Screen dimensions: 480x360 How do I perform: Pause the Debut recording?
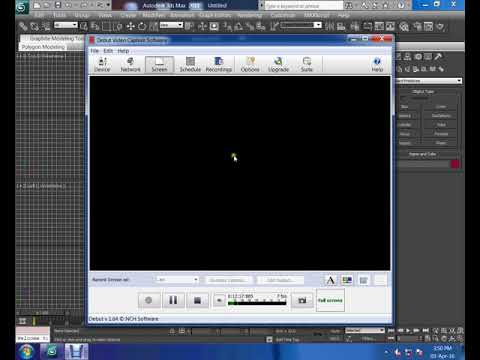tap(173, 300)
